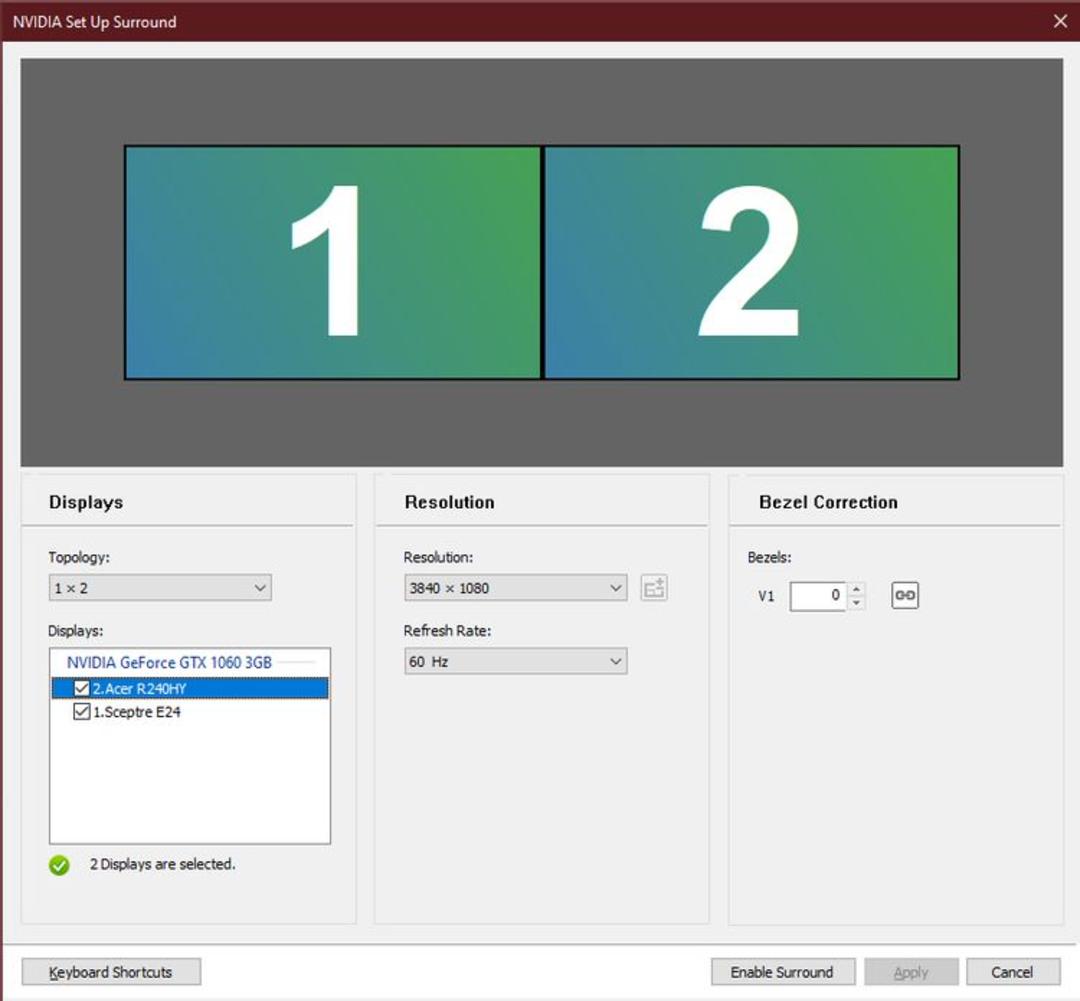Viewport: 1080px width, 1001px height.
Task: Open the Topology dropdown showing 1 × 2
Action: click(x=160, y=588)
